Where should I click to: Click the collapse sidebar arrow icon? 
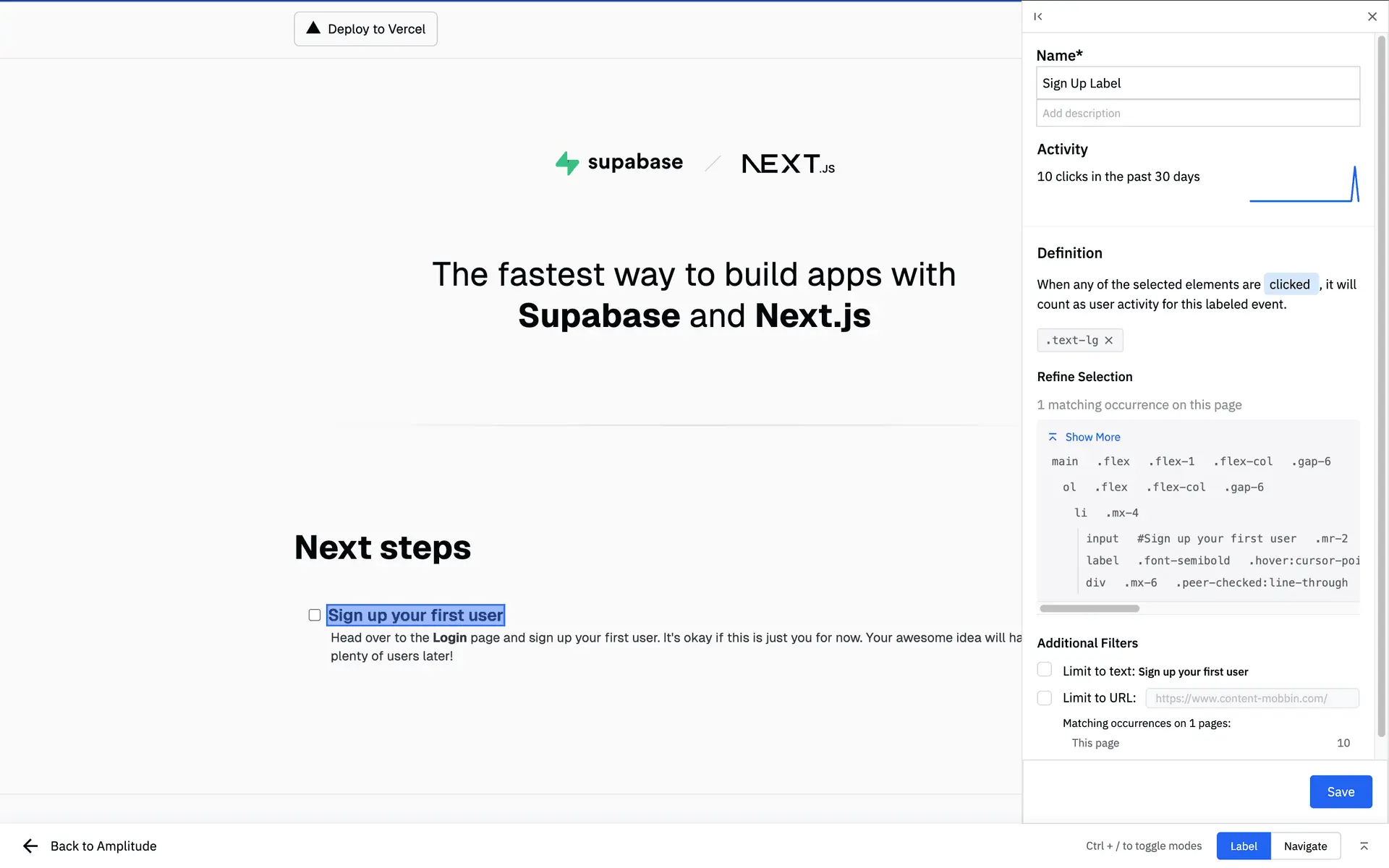(x=1038, y=17)
